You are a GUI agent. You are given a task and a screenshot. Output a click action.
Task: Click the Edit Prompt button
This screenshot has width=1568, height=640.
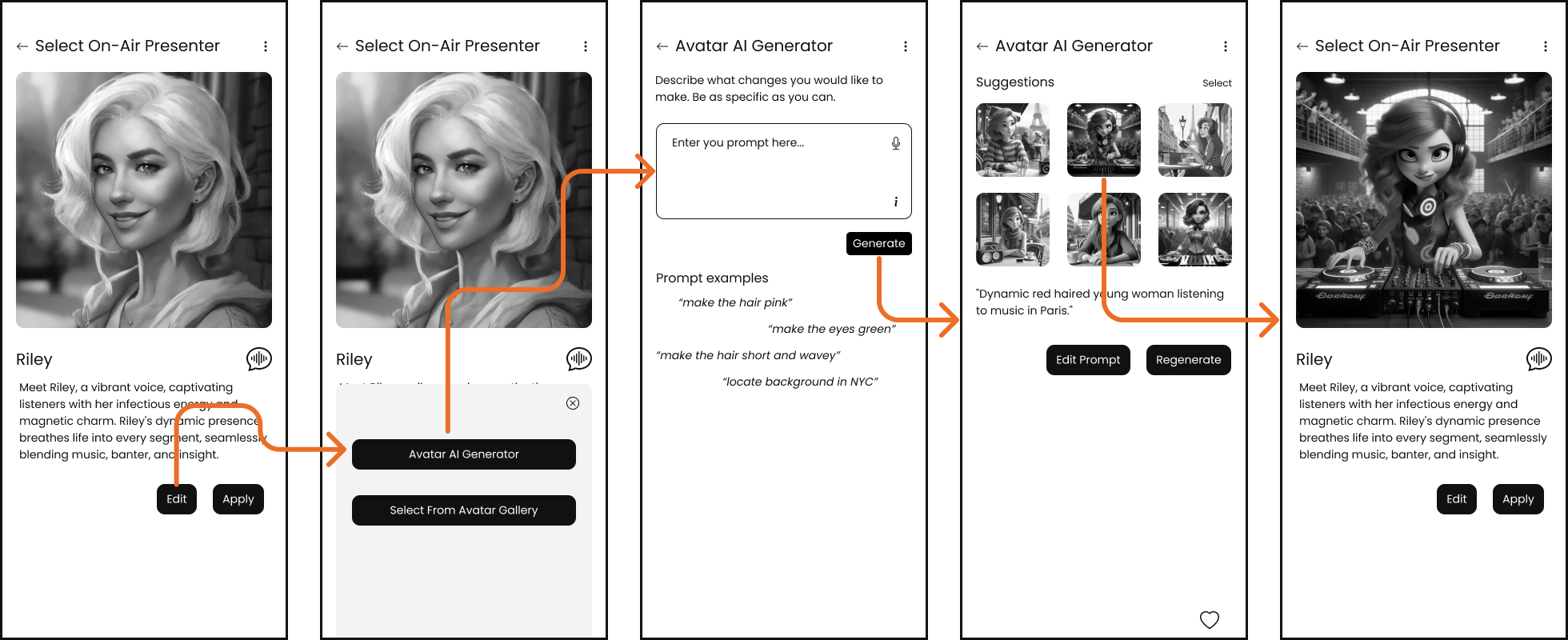point(1088,360)
